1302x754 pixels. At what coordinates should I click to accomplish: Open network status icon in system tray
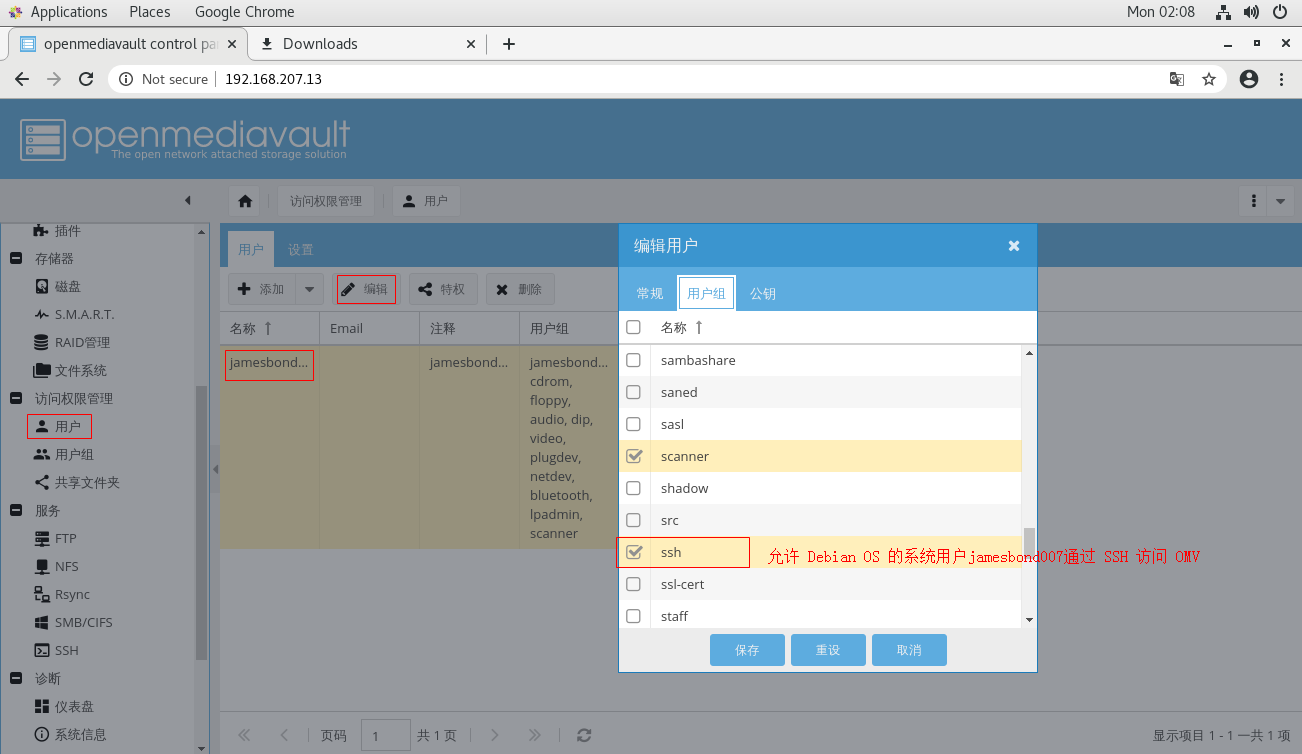(1223, 12)
